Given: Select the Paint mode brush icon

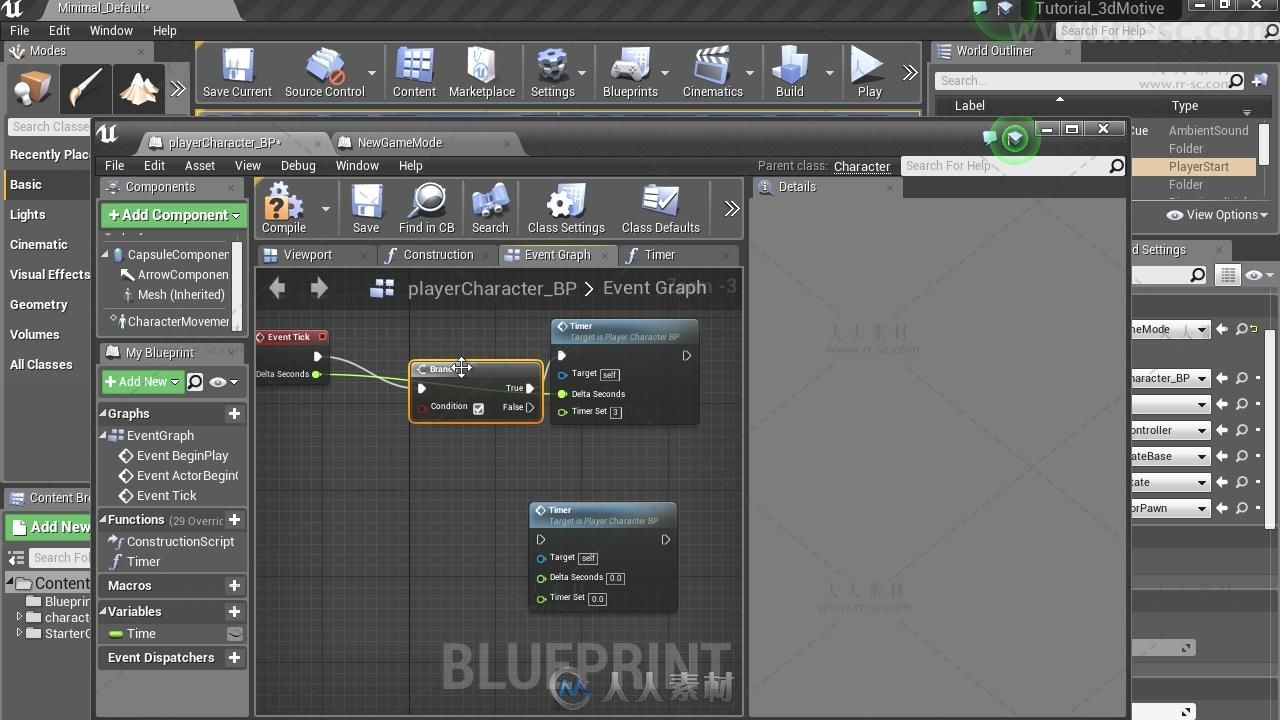Looking at the screenshot, I should 86,90.
